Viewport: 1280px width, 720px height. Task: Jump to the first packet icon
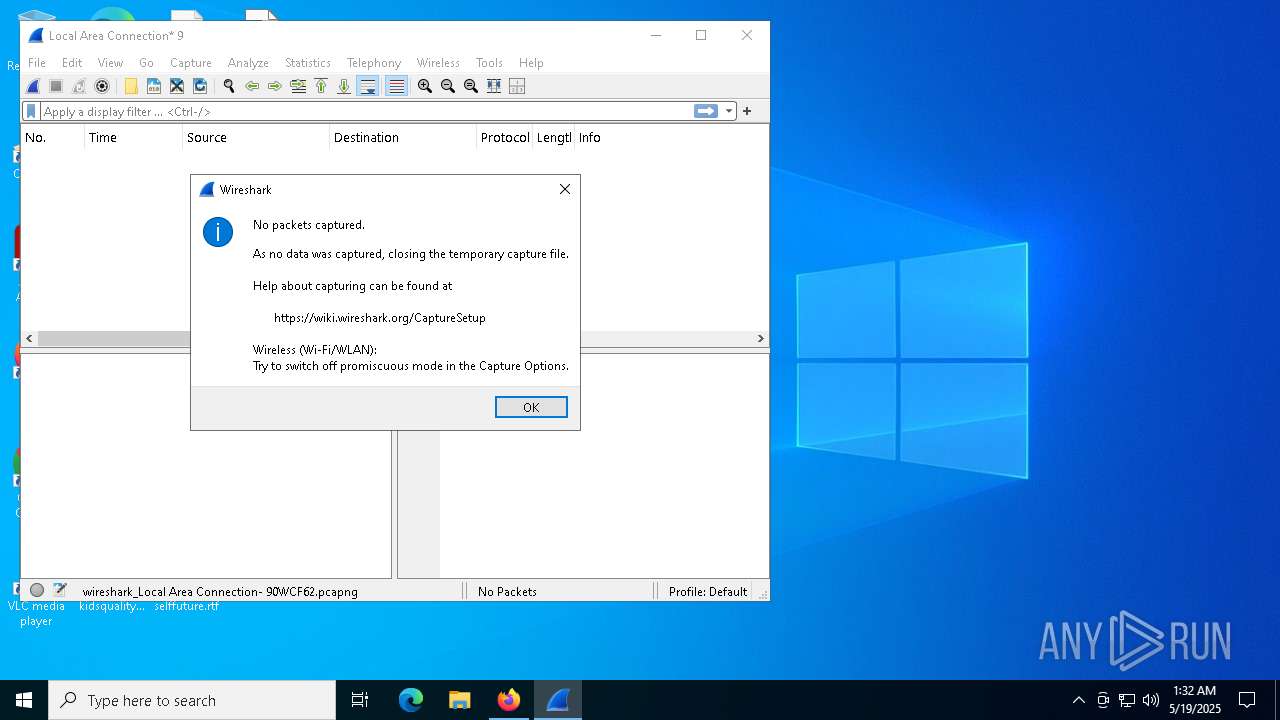tap(321, 86)
